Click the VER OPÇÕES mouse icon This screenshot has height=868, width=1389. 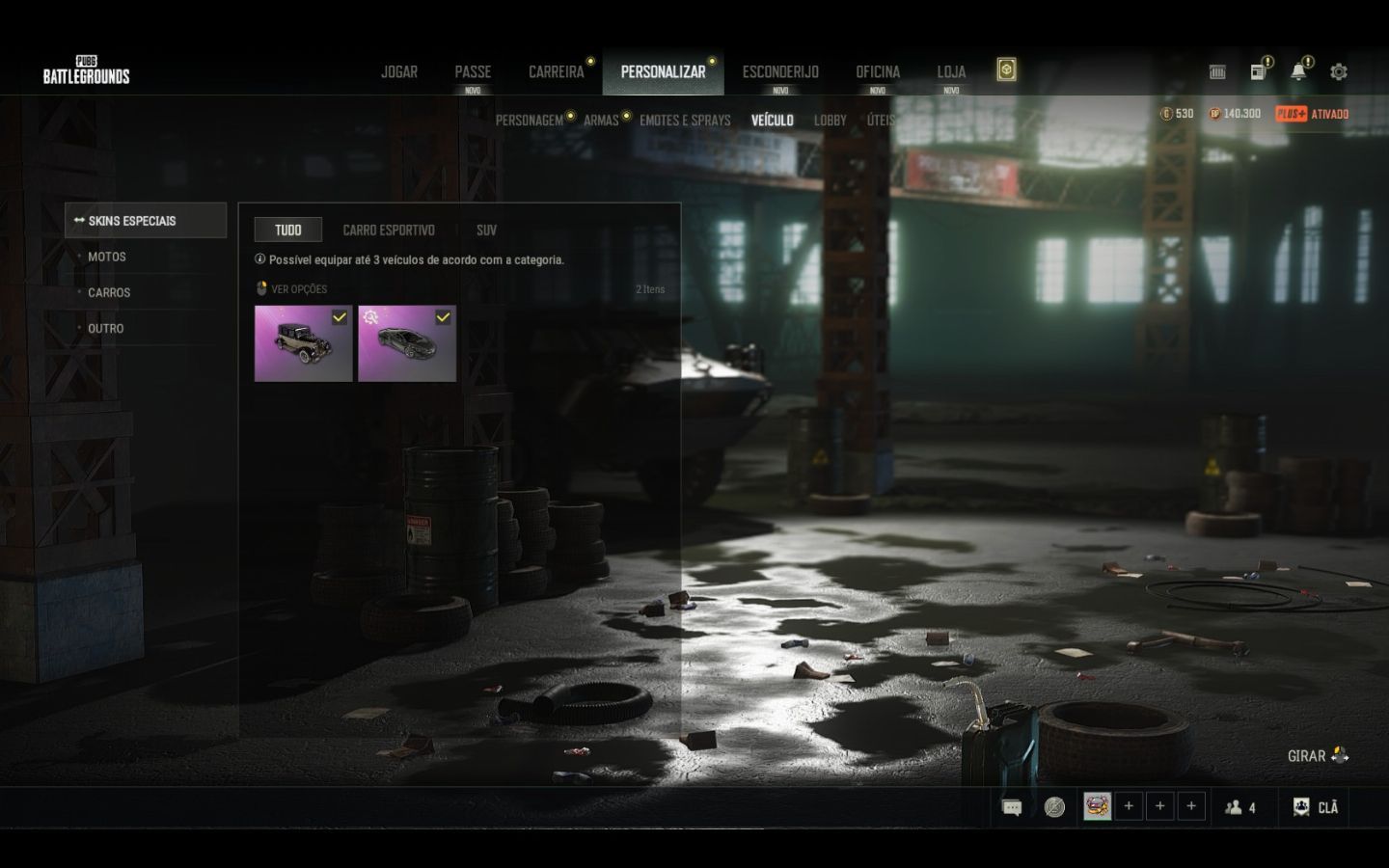coord(261,288)
